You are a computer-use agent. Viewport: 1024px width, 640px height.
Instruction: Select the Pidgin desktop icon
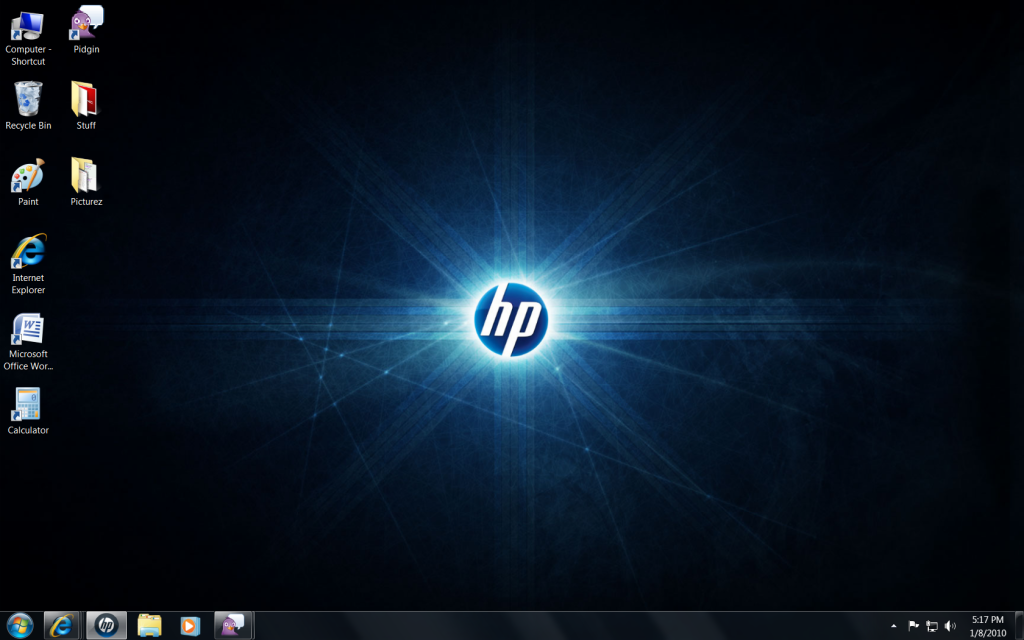(86, 30)
